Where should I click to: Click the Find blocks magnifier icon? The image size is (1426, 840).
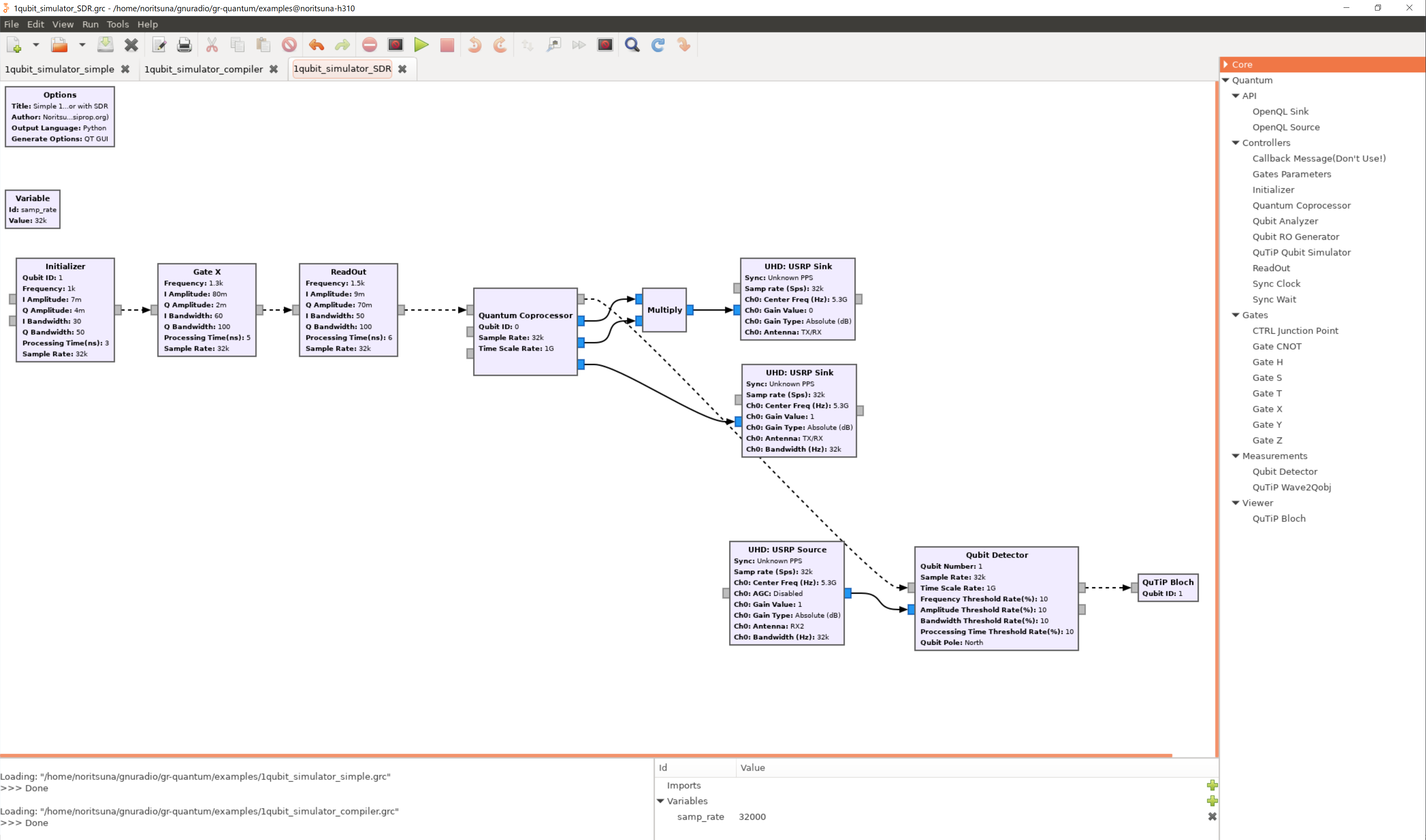pos(632,45)
